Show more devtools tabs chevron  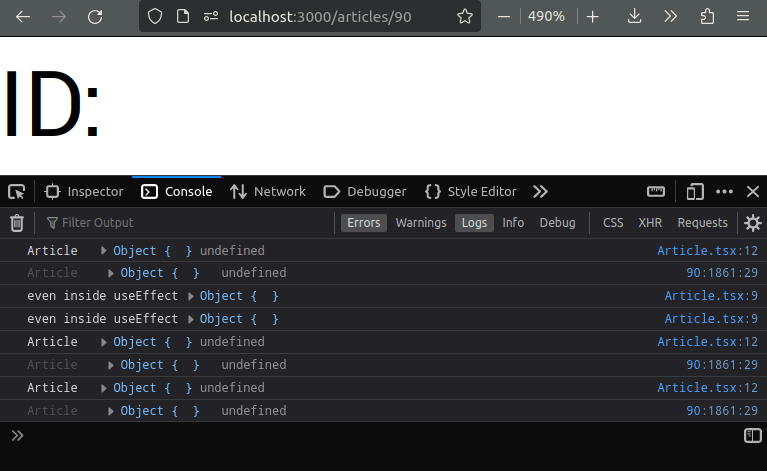click(x=540, y=192)
